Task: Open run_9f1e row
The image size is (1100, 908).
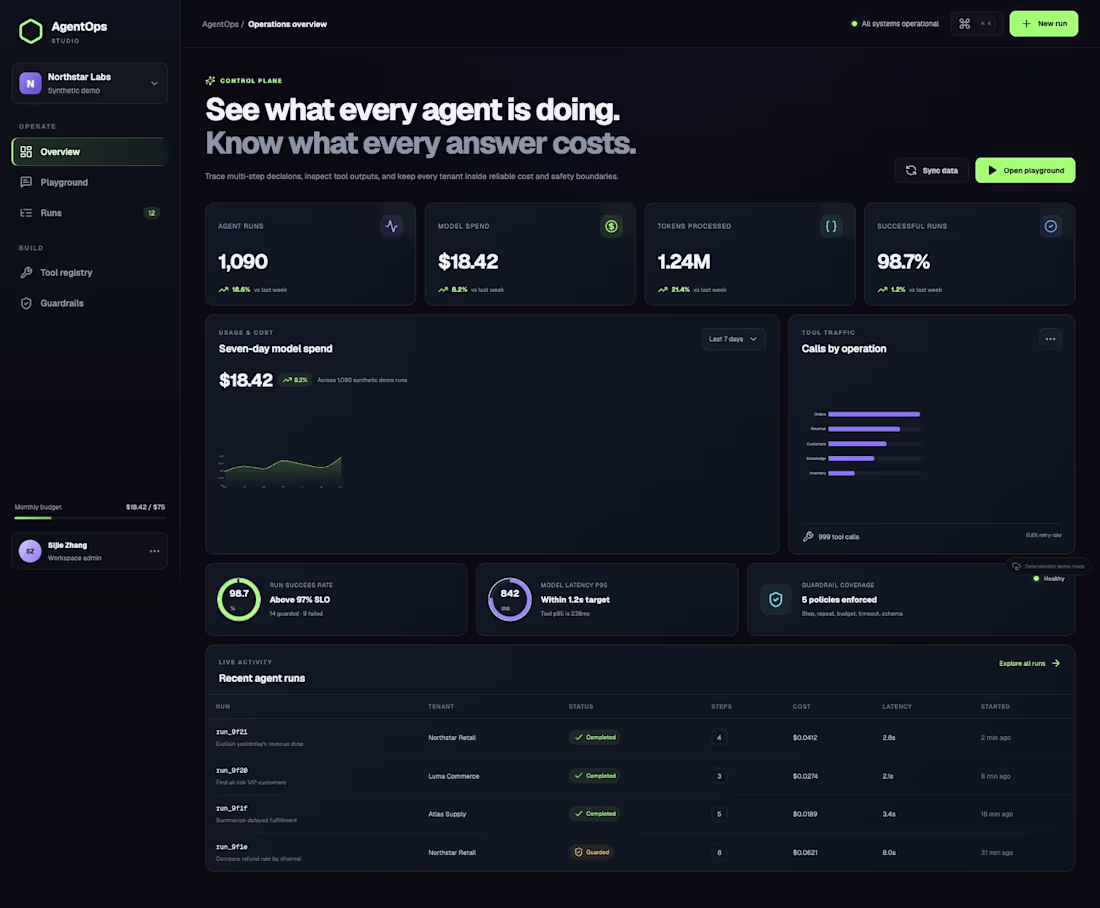Action: [639, 853]
